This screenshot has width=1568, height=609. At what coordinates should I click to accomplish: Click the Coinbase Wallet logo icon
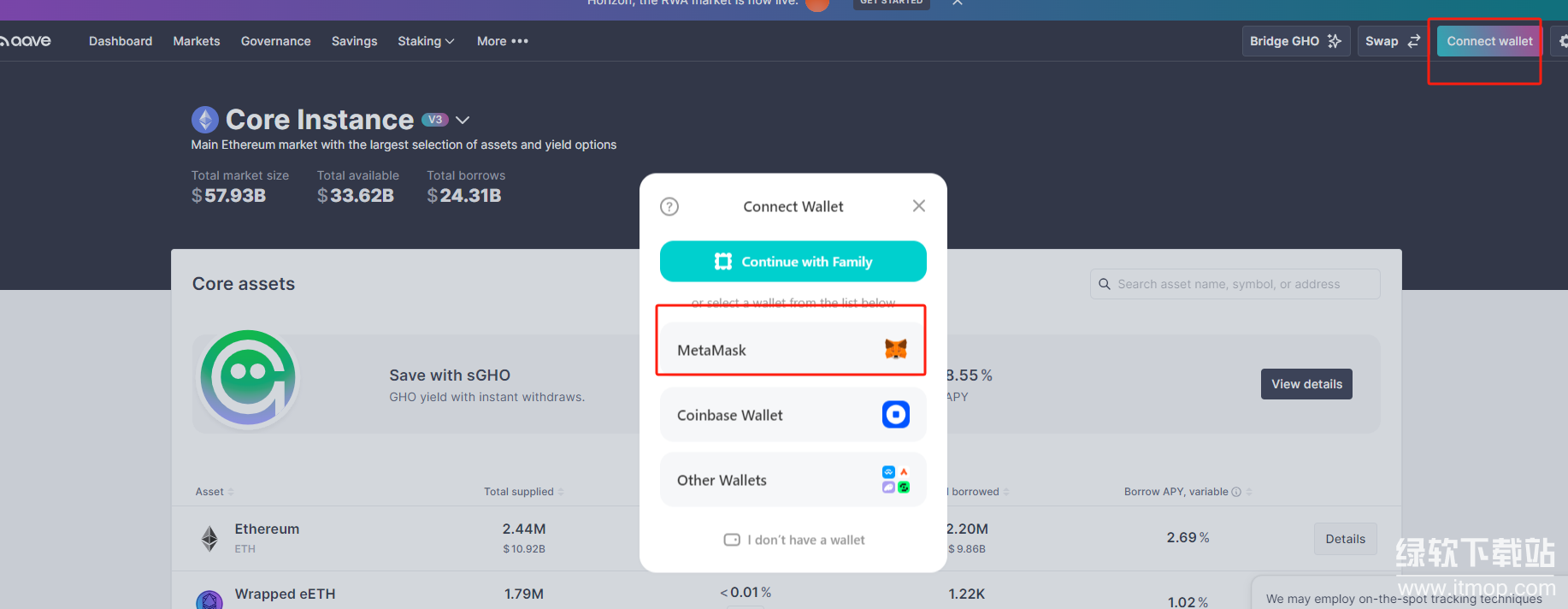(x=895, y=415)
